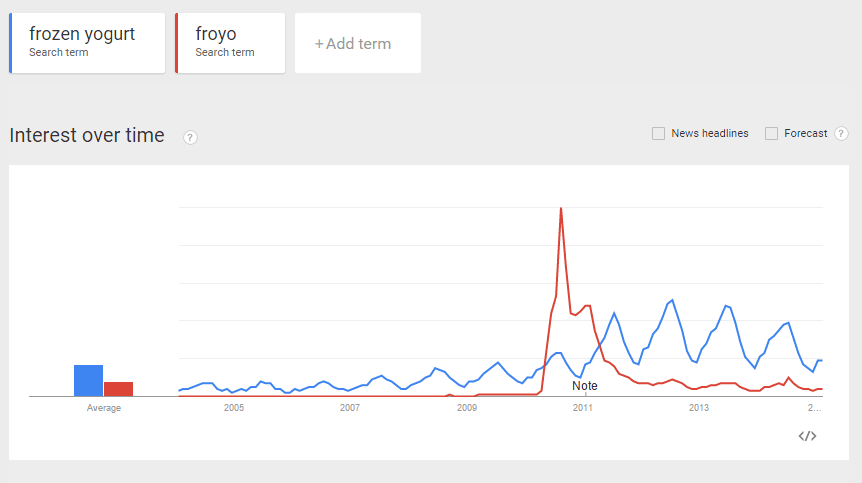Enable the Forecast checkbox
Screen dimensions: 862x483
click(771, 134)
